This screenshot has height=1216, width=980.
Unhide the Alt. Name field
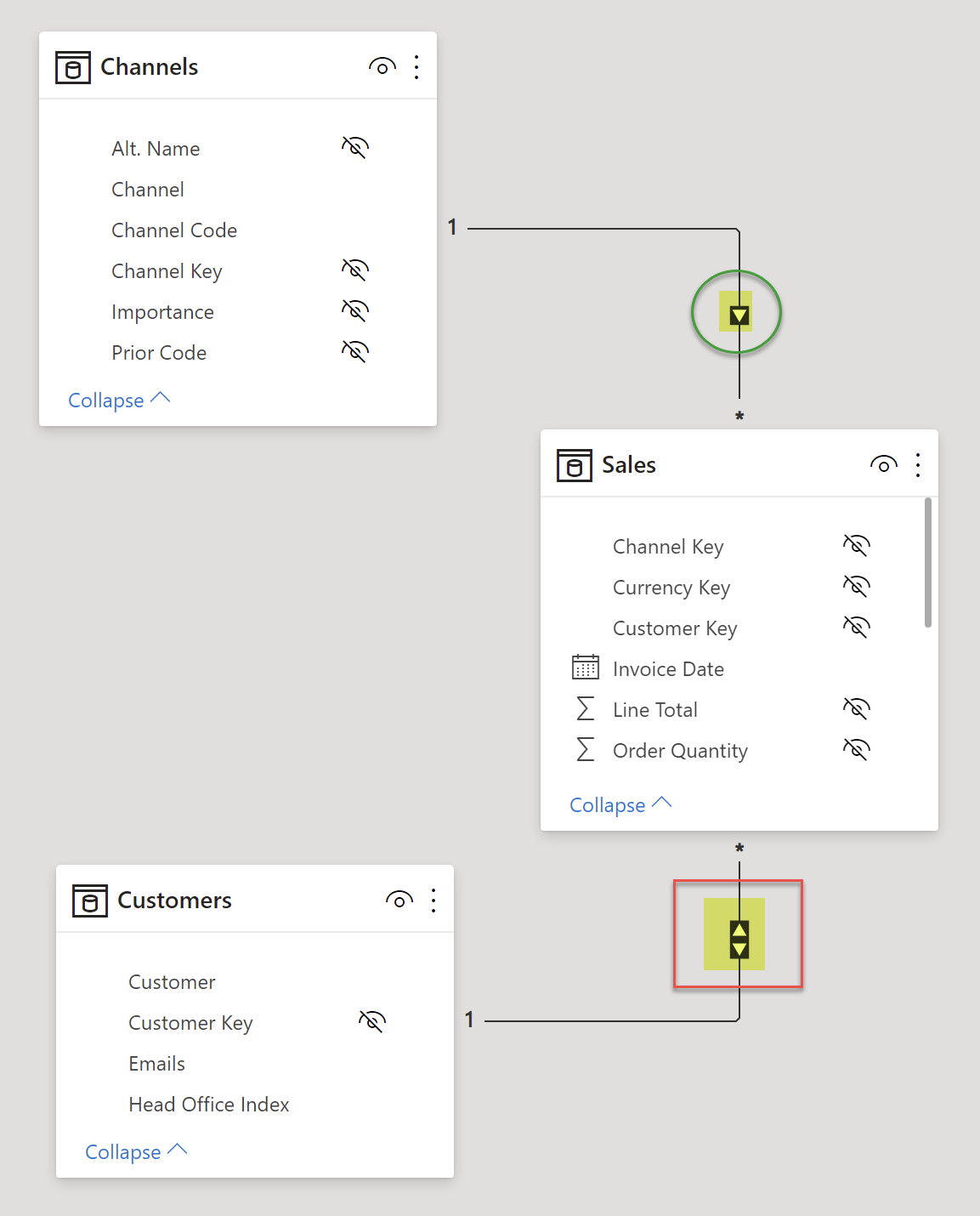click(x=355, y=148)
